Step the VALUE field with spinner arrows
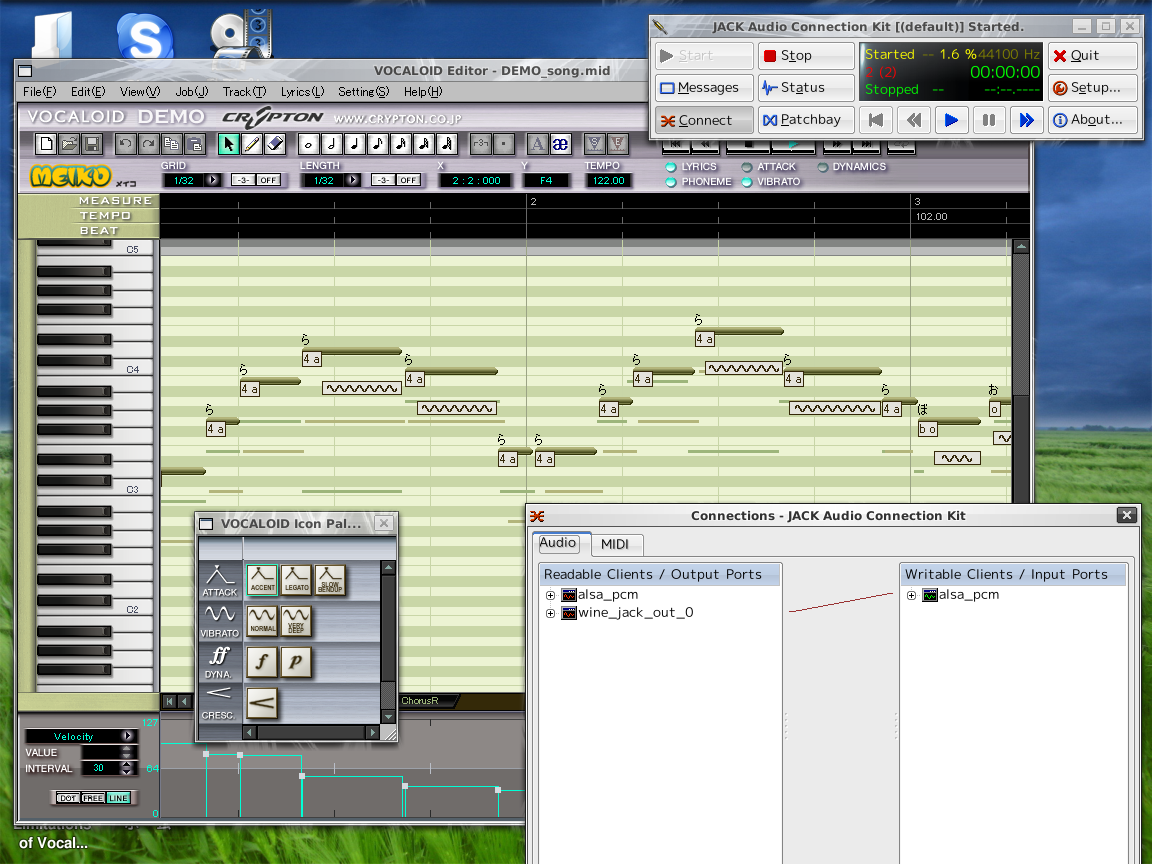The width and height of the screenshot is (1152, 864). 126,752
